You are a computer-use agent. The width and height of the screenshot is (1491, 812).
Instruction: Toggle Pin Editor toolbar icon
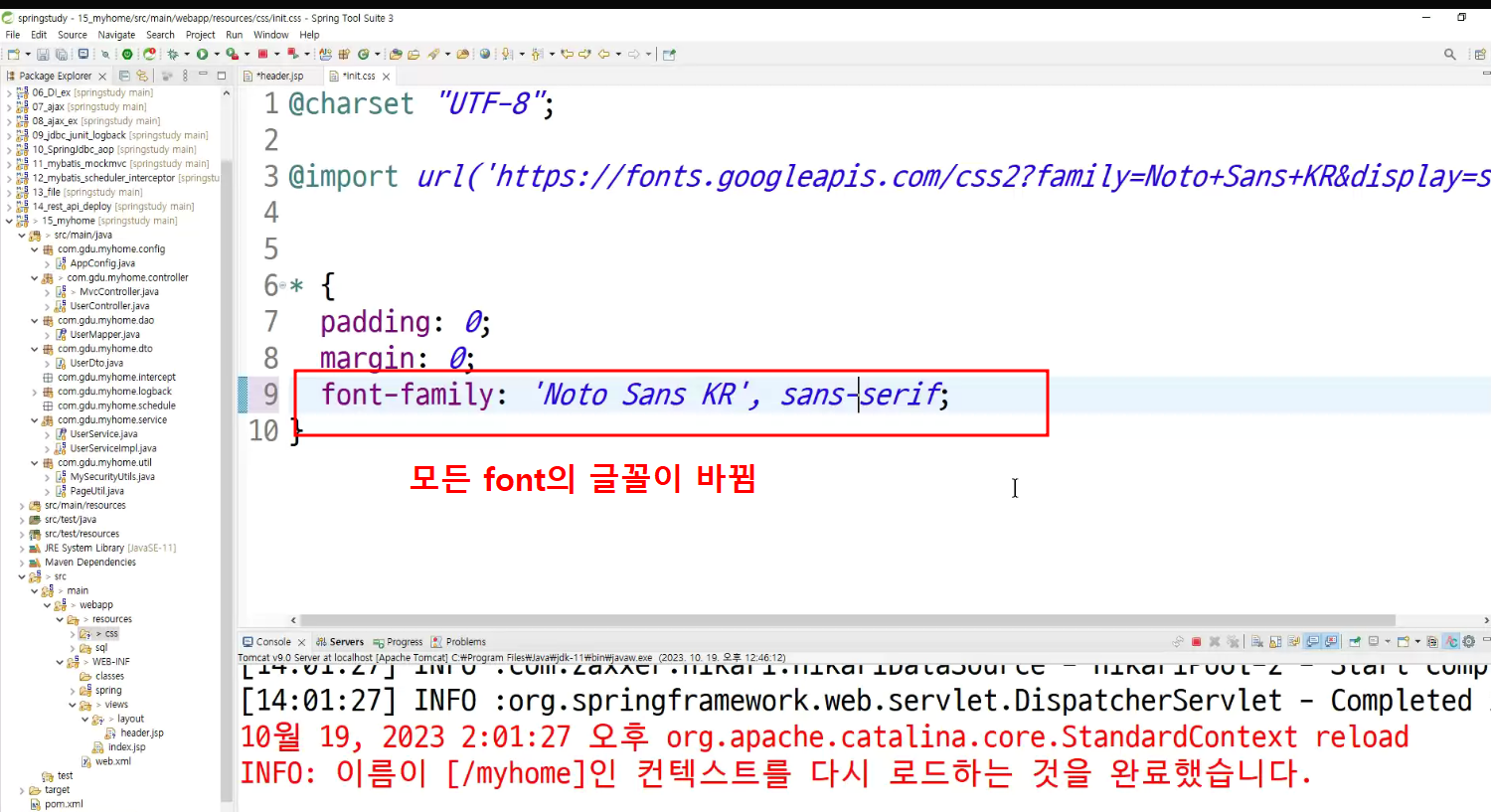[668, 54]
